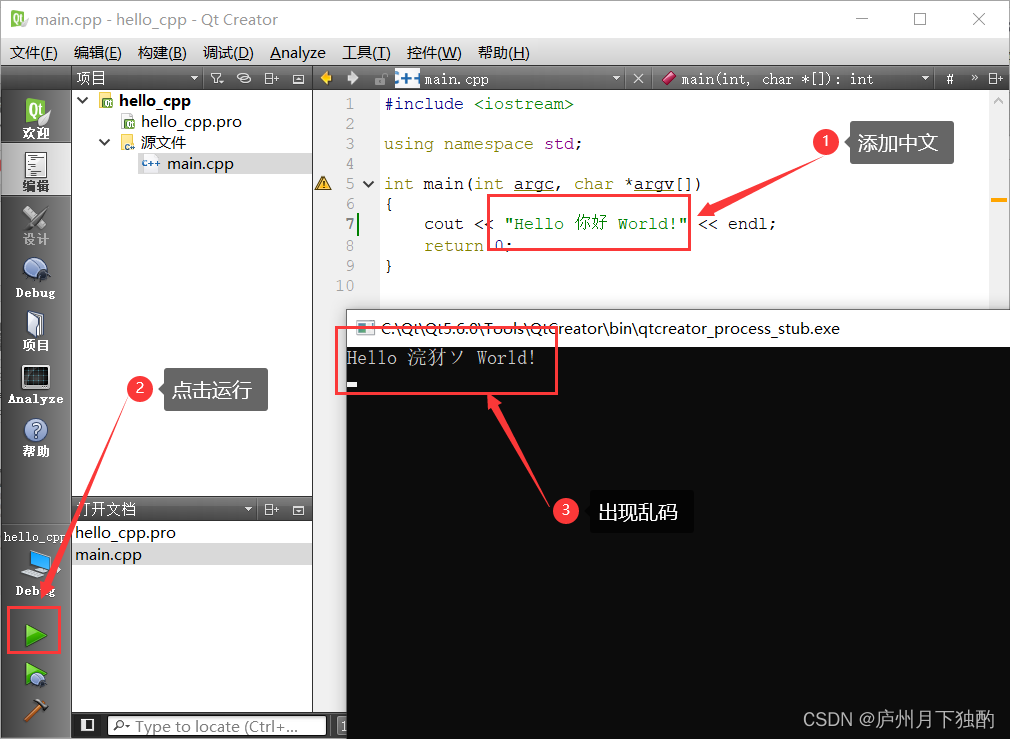Open the Analyze mode in sidebar
The width and height of the screenshot is (1010, 739).
pos(35,385)
